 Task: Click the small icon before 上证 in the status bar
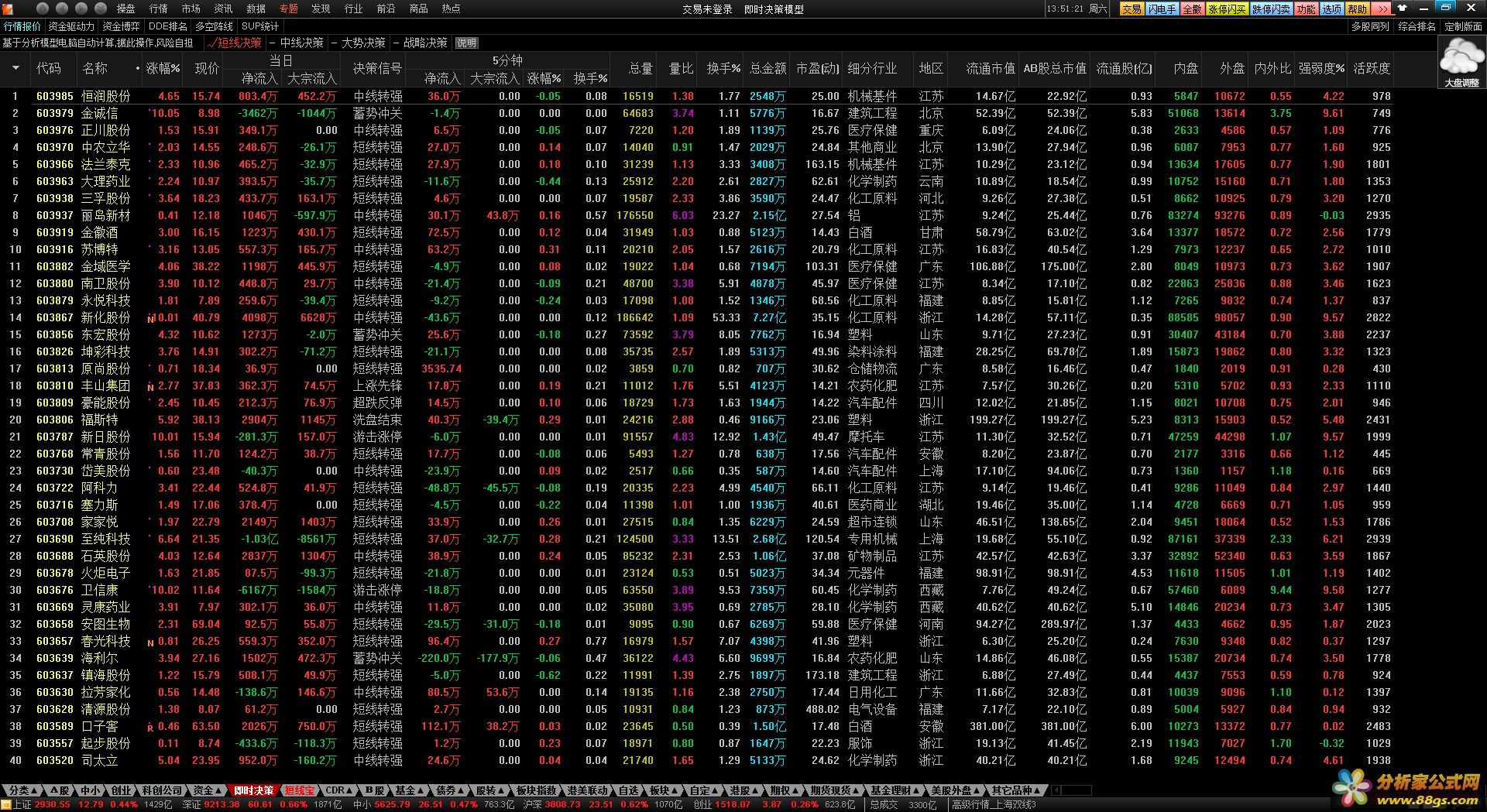(6, 804)
